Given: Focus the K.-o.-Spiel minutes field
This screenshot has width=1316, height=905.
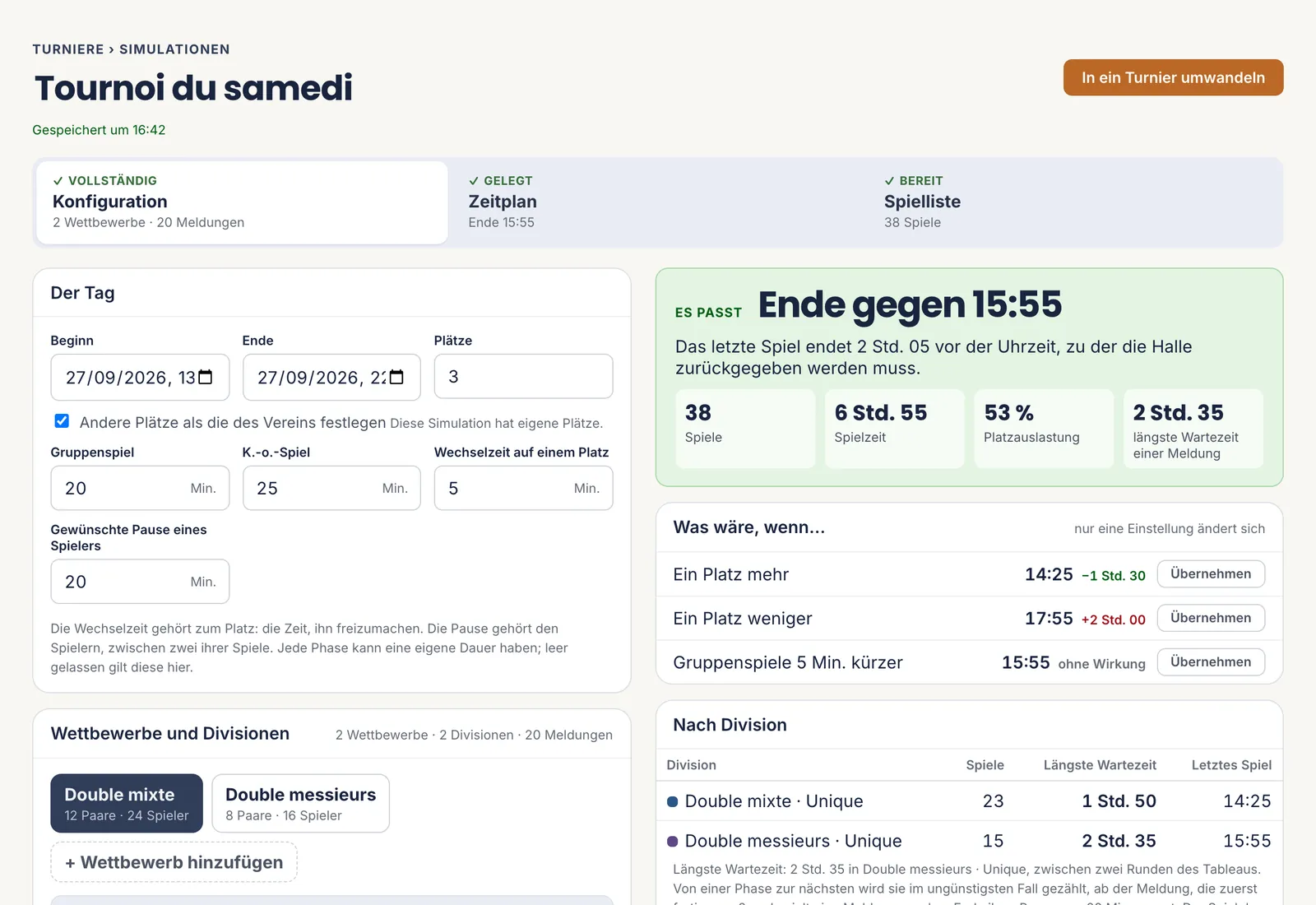Looking at the screenshot, I should click(331, 488).
